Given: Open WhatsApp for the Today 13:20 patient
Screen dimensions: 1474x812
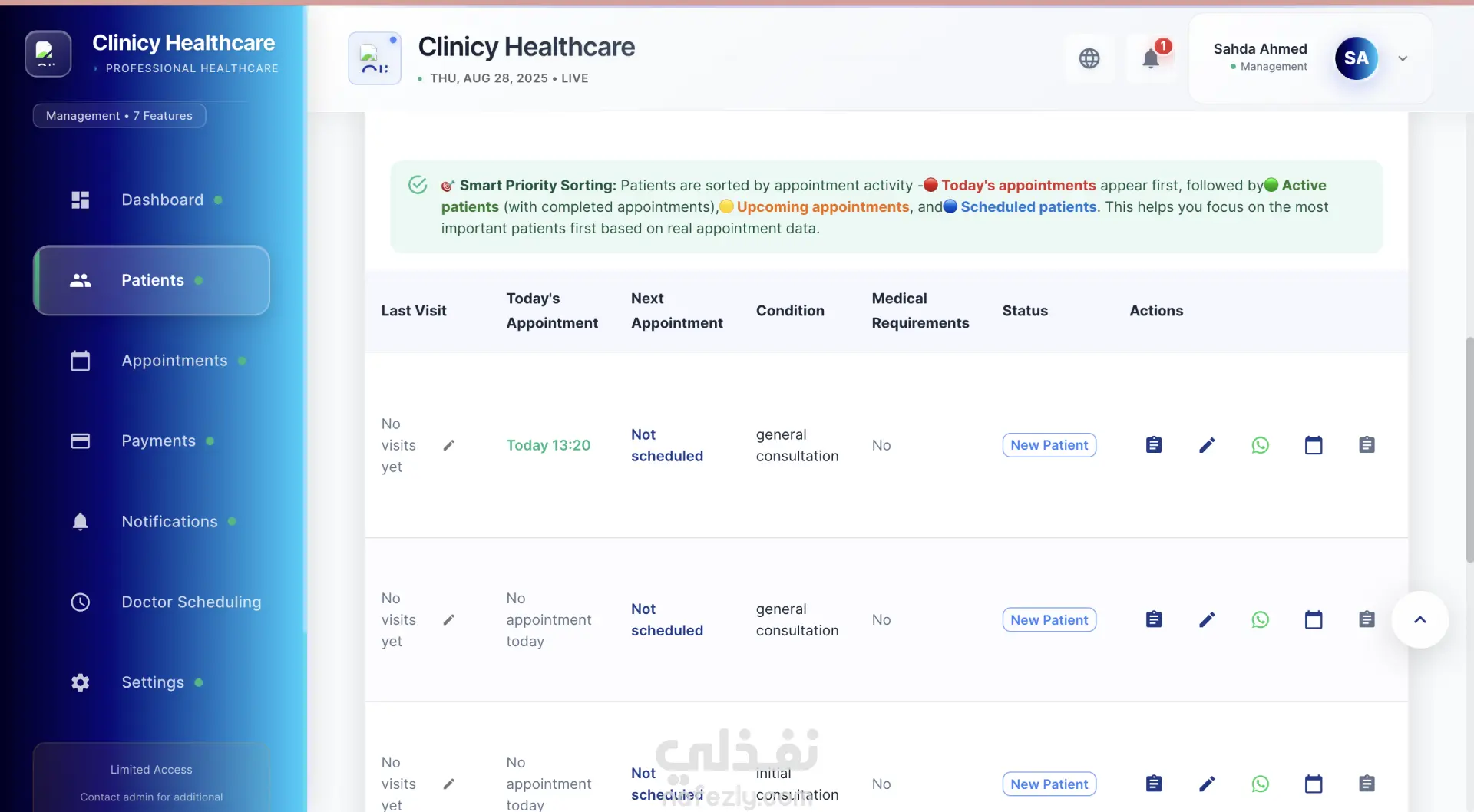Looking at the screenshot, I should (x=1260, y=445).
